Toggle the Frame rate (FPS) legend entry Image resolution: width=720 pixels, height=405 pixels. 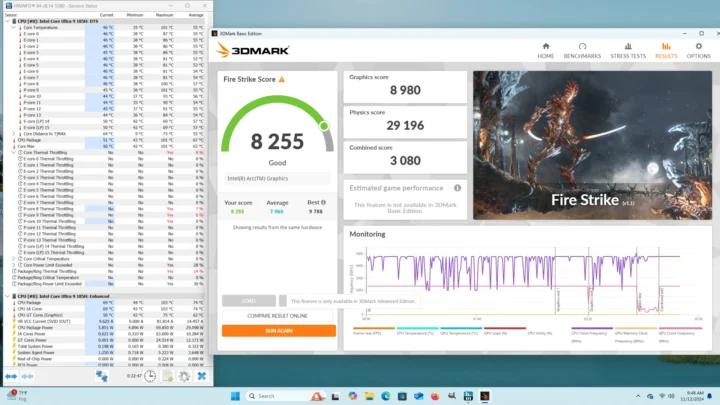(x=373, y=331)
